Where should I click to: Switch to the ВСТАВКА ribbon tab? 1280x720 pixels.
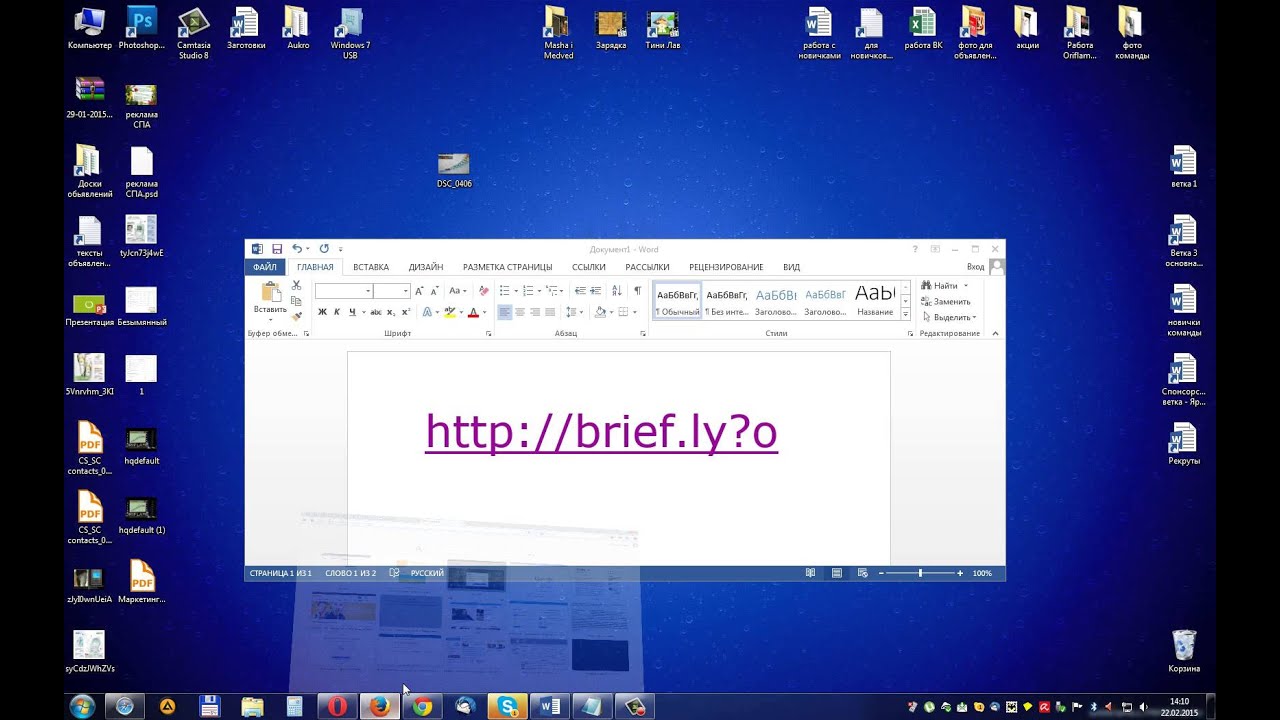coord(371,267)
